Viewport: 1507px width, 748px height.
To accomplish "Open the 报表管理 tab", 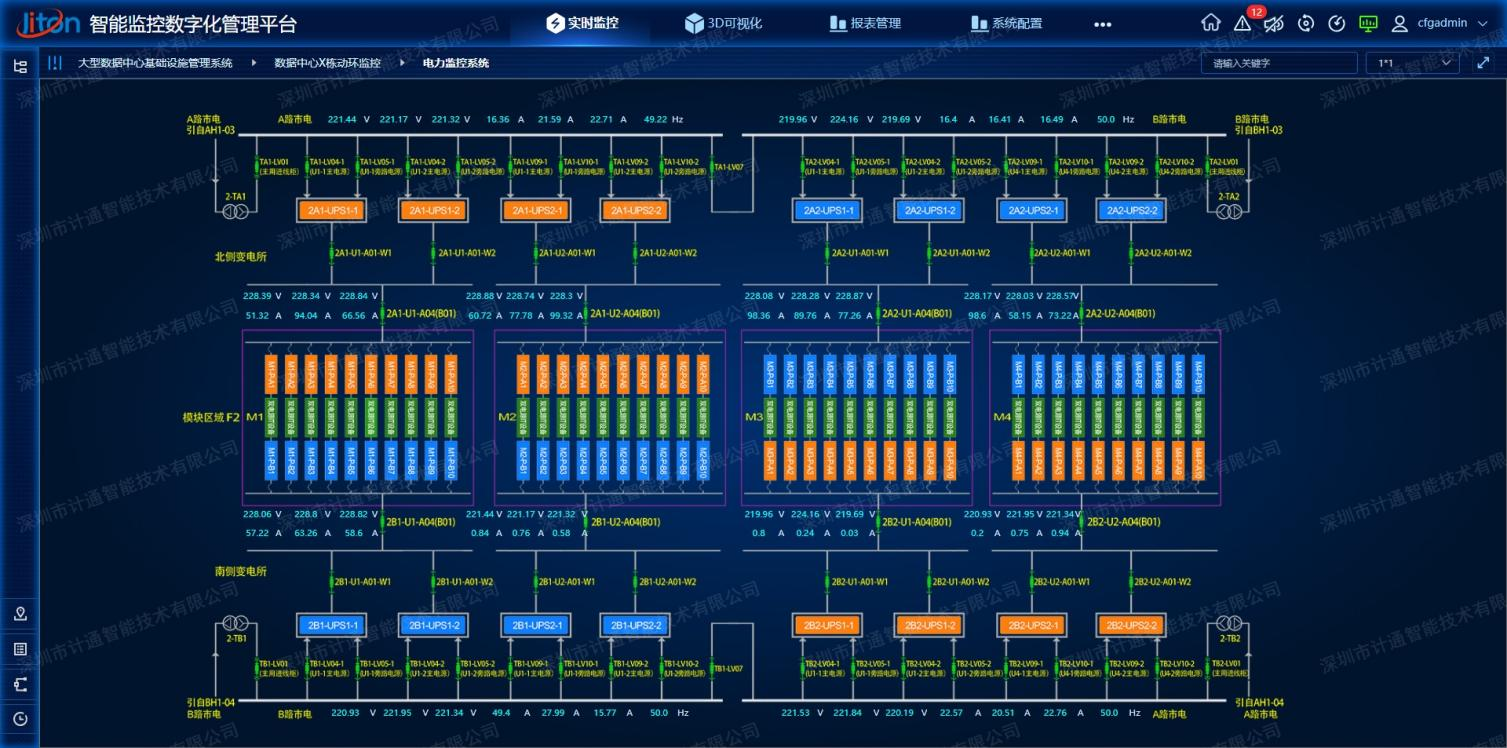I will pos(865,23).
